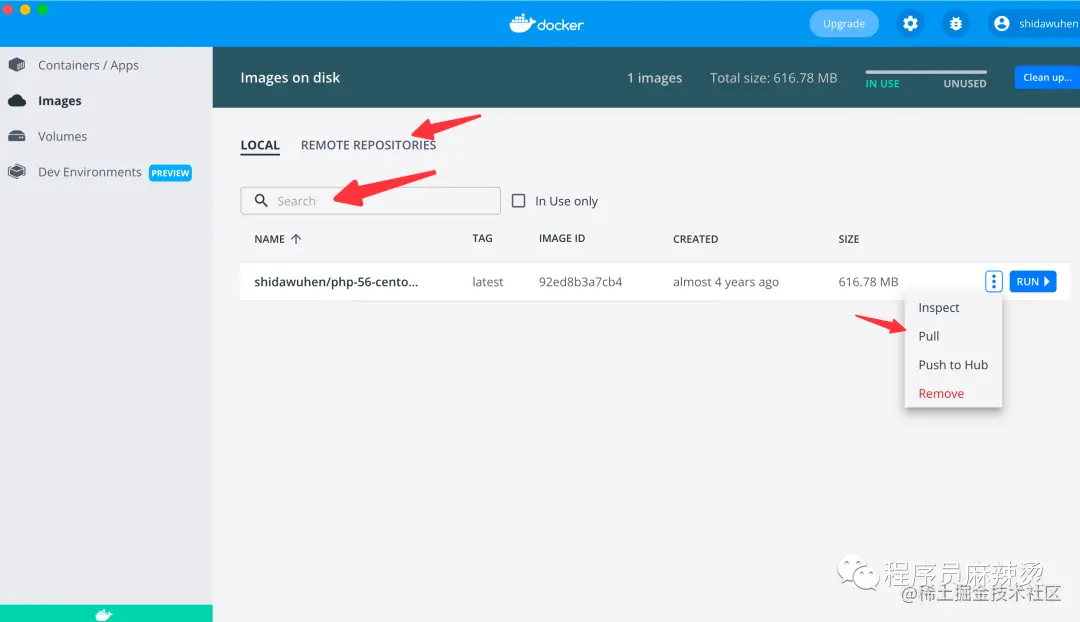The width and height of the screenshot is (1080, 622).
Task: Click the 616.78 MB size cell
Action: (x=869, y=282)
